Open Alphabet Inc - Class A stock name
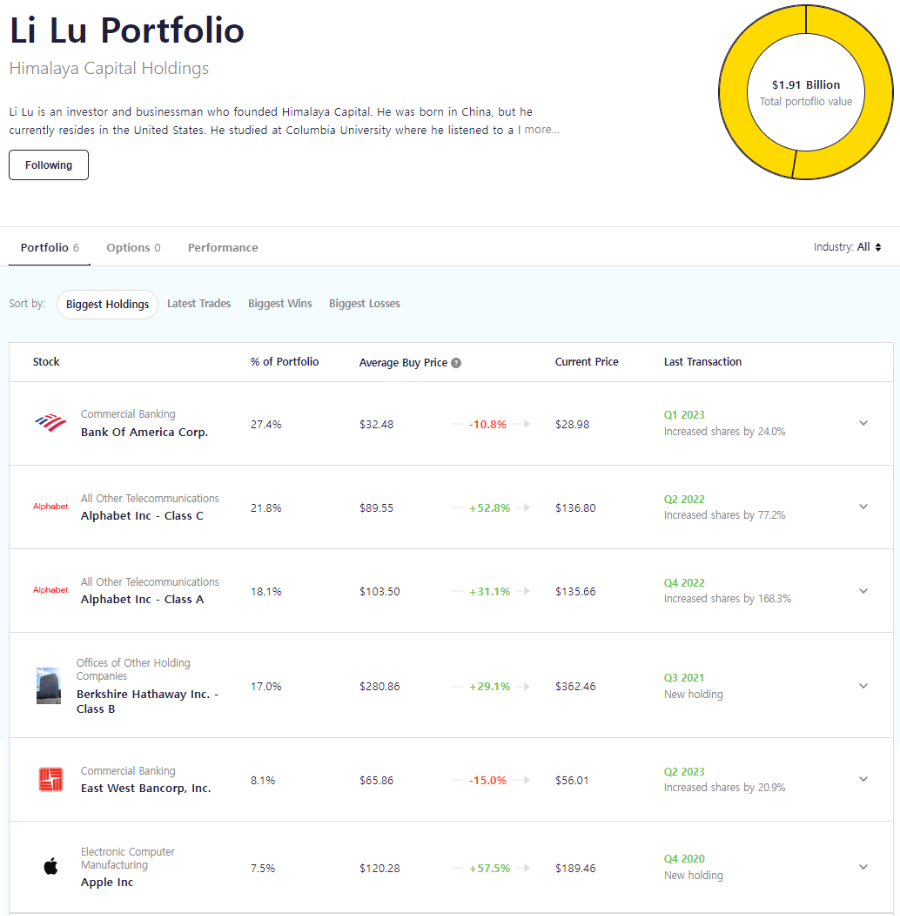 (142, 599)
